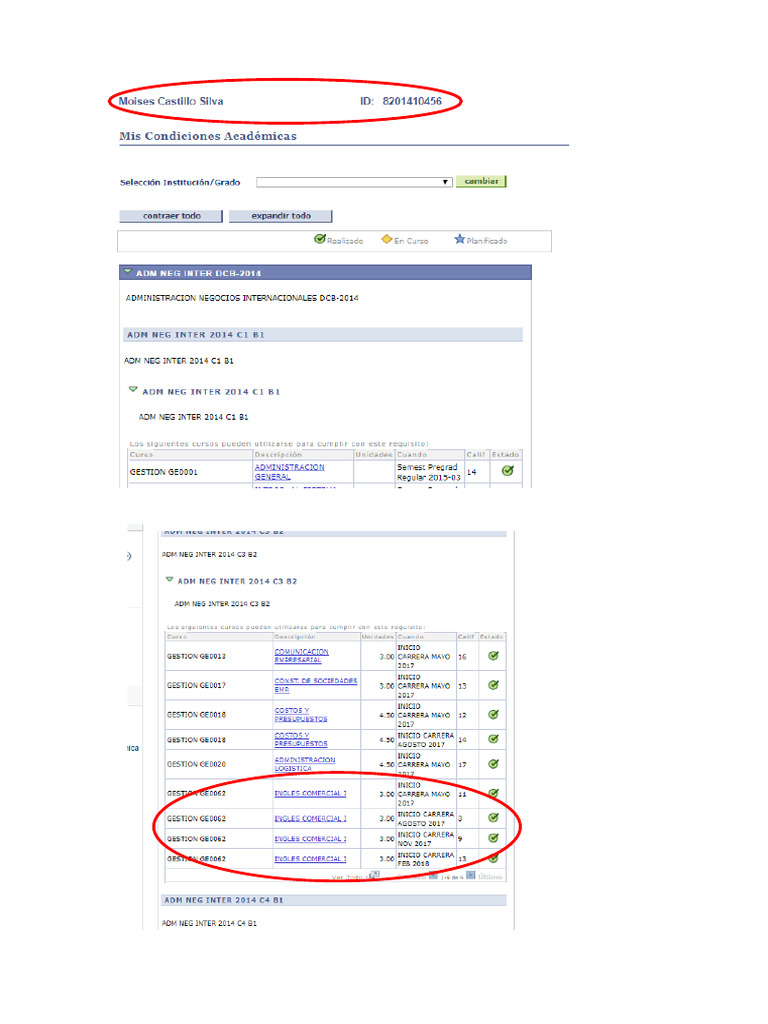Click the grade 17 for GE0020
The width and height of the screenshot is (768, 1024).
[x=462, y=764]
